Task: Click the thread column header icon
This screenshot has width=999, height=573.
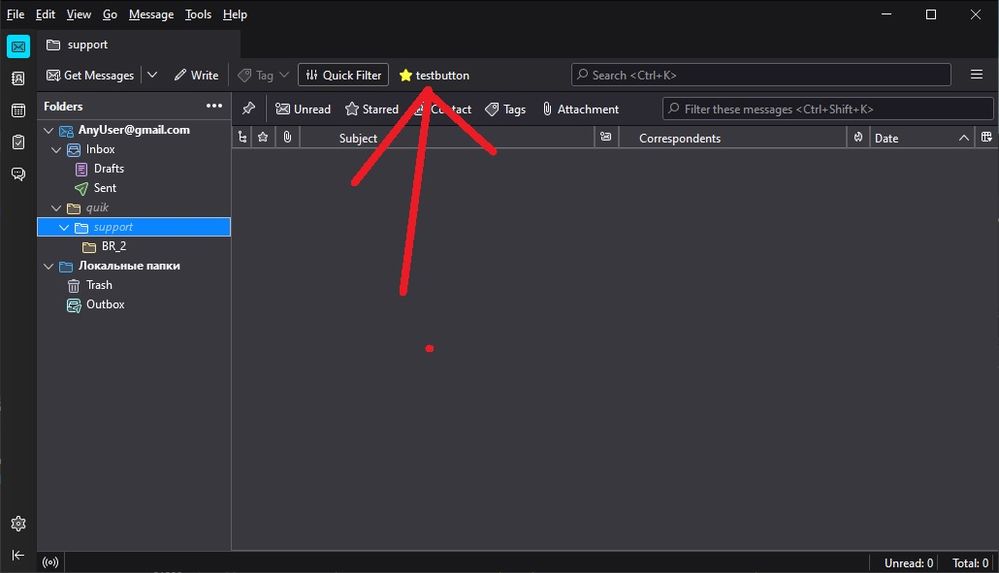Action: click(x=242, y=137)
